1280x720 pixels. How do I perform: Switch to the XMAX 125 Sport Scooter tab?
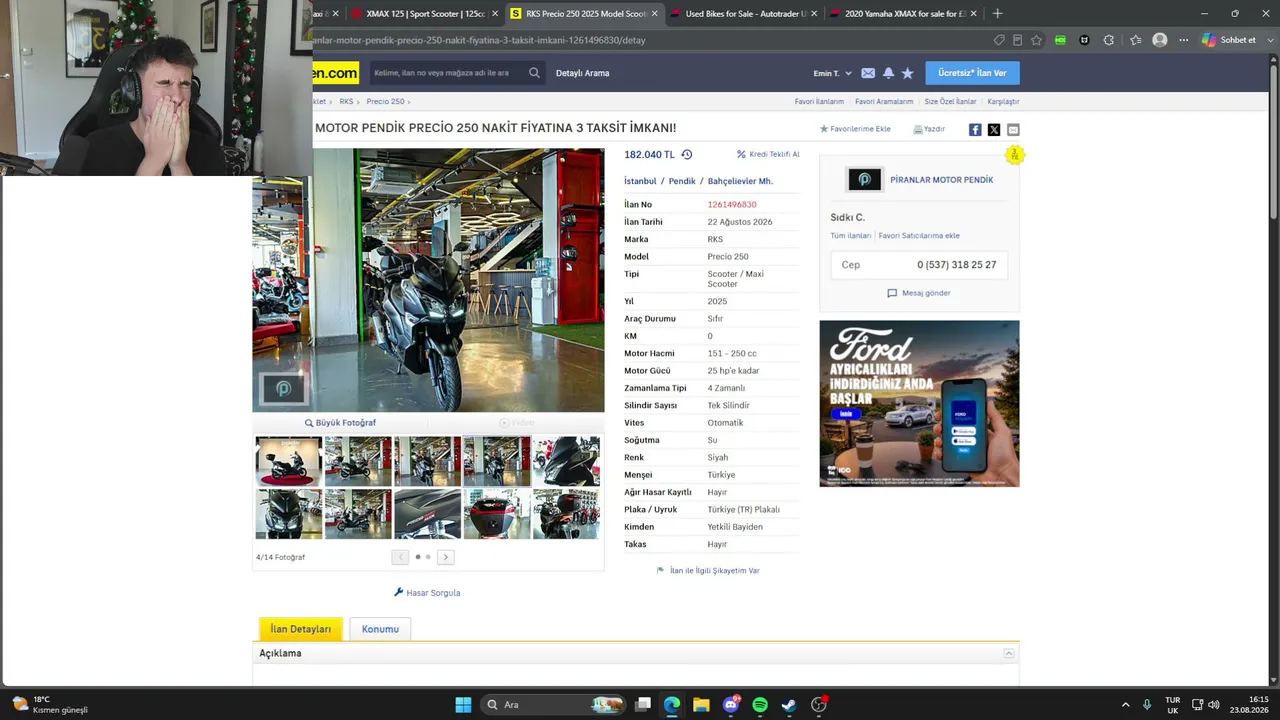click(x=426, y=14)
